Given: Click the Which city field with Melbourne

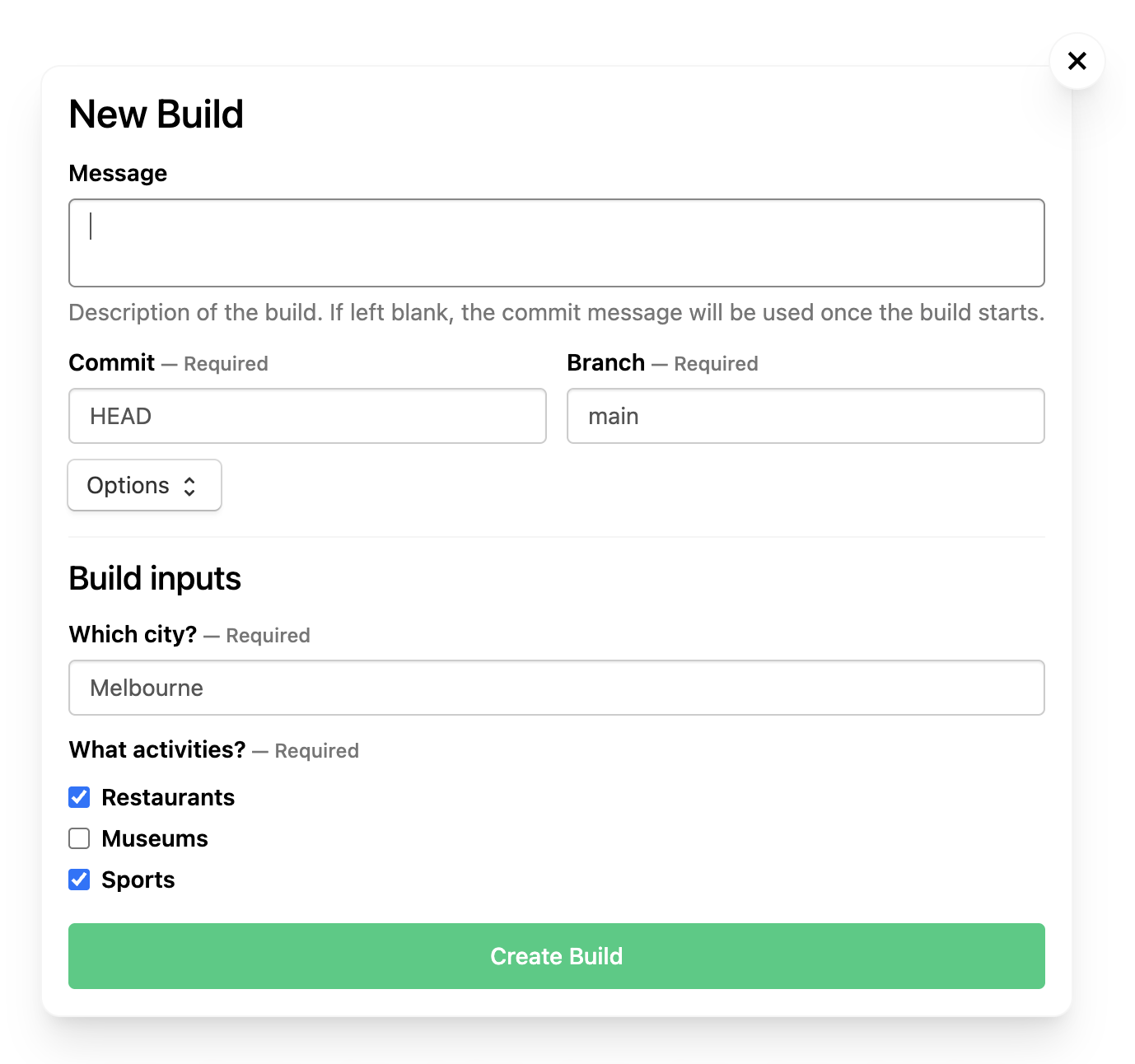Looking at the screenshot, I should [556, 688].
